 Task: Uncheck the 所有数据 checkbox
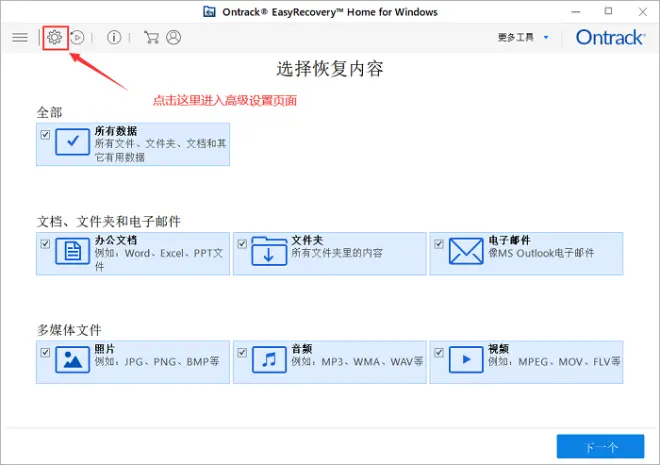[45, 135]
